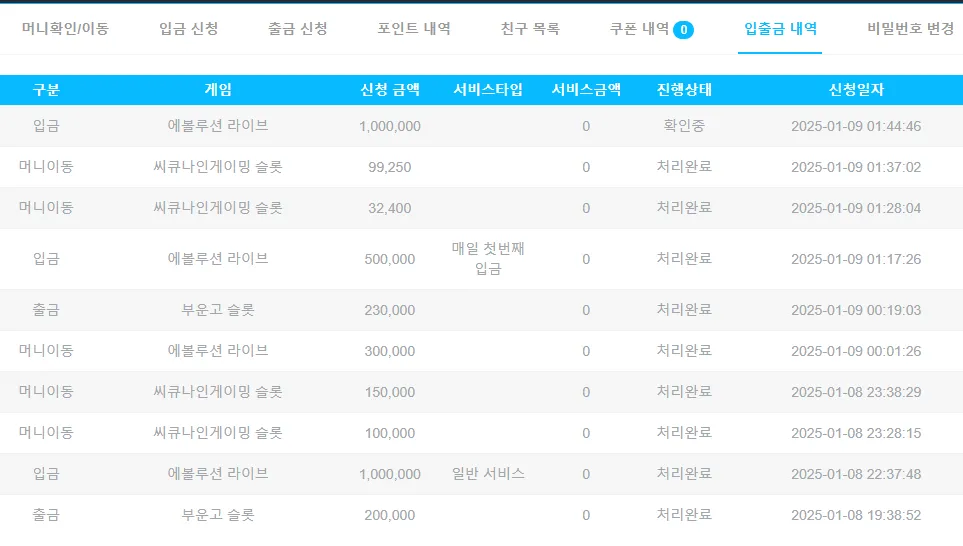Click the 서비스타입 column header

click(488, 90)
